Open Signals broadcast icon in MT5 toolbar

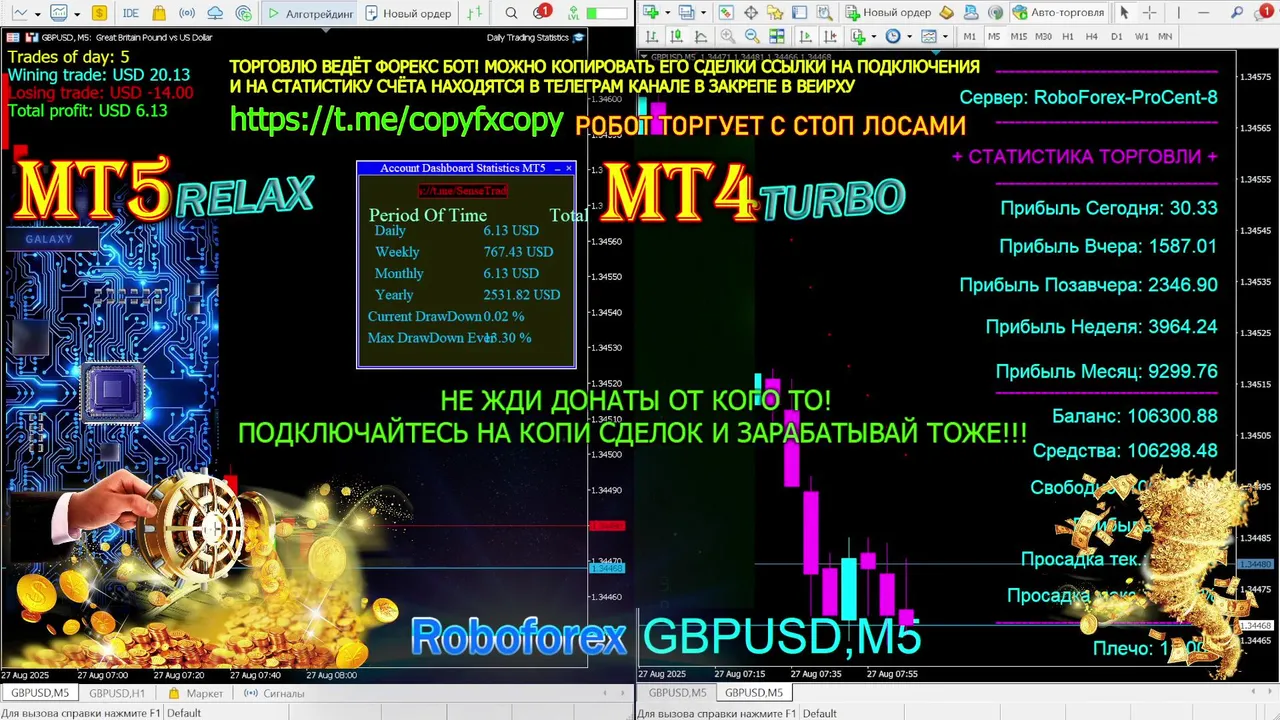coord(187,13)
